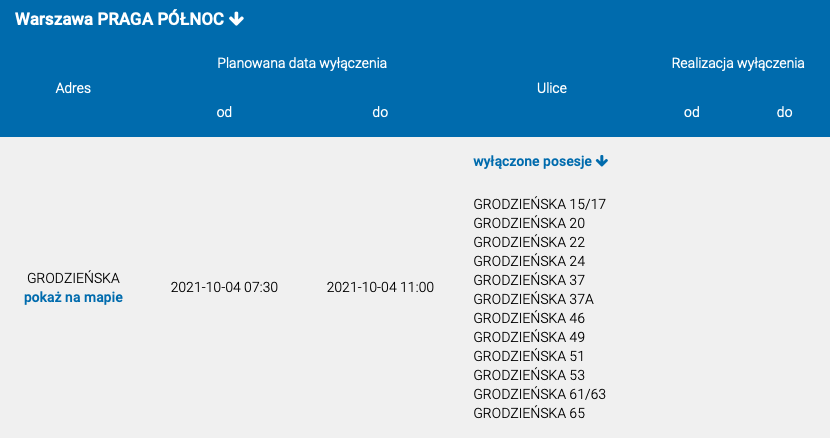The height and width of the screenshot is (440, 830).
Task: Click the planned start time 2021-10-04 07:30
Action: (x=224, y=288)
